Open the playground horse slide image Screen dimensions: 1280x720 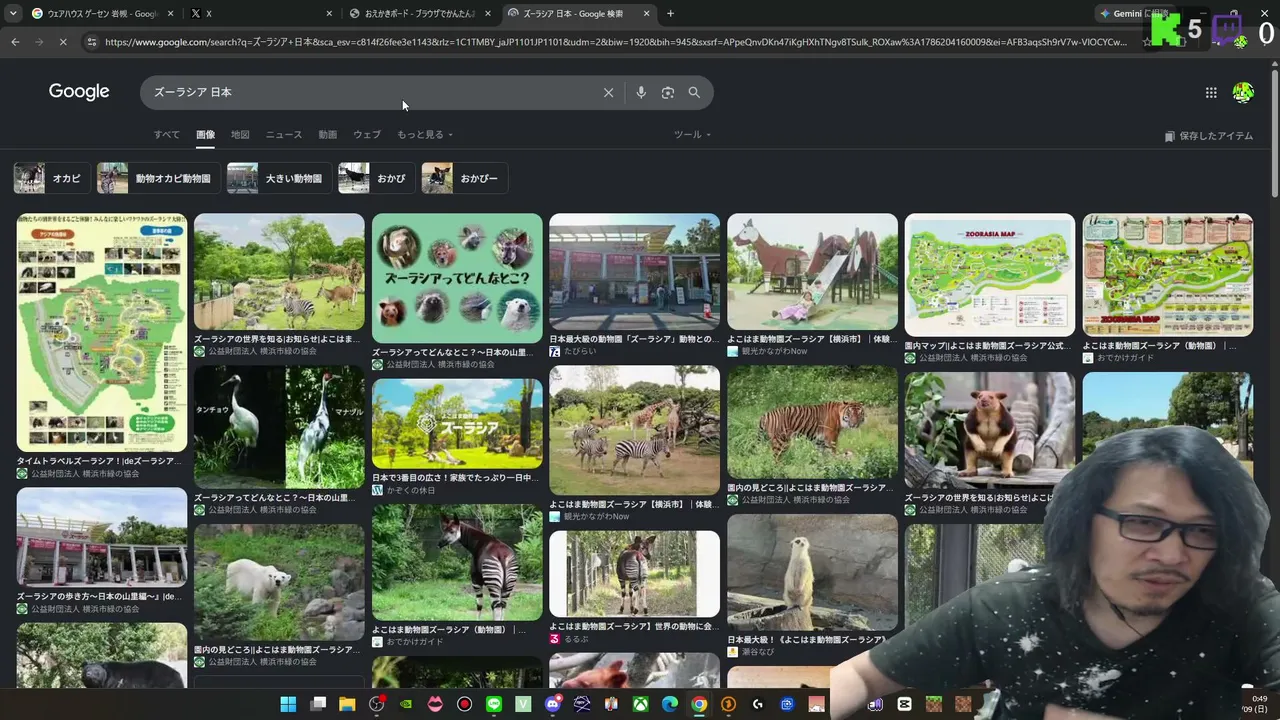pos(812,272)
